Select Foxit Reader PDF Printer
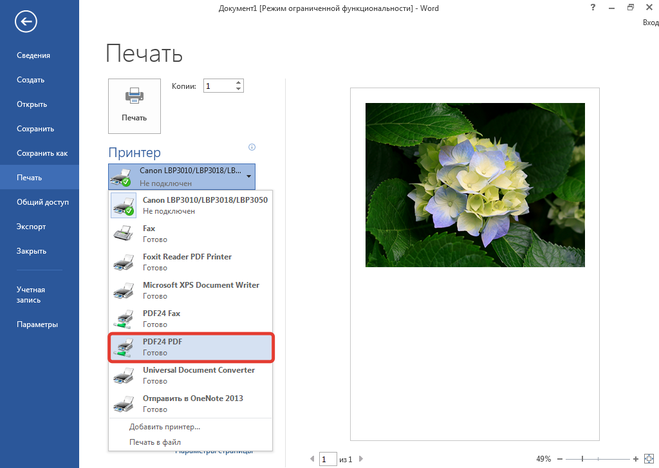This screenshot has height=468, width=659. click(x=191, y=262)
